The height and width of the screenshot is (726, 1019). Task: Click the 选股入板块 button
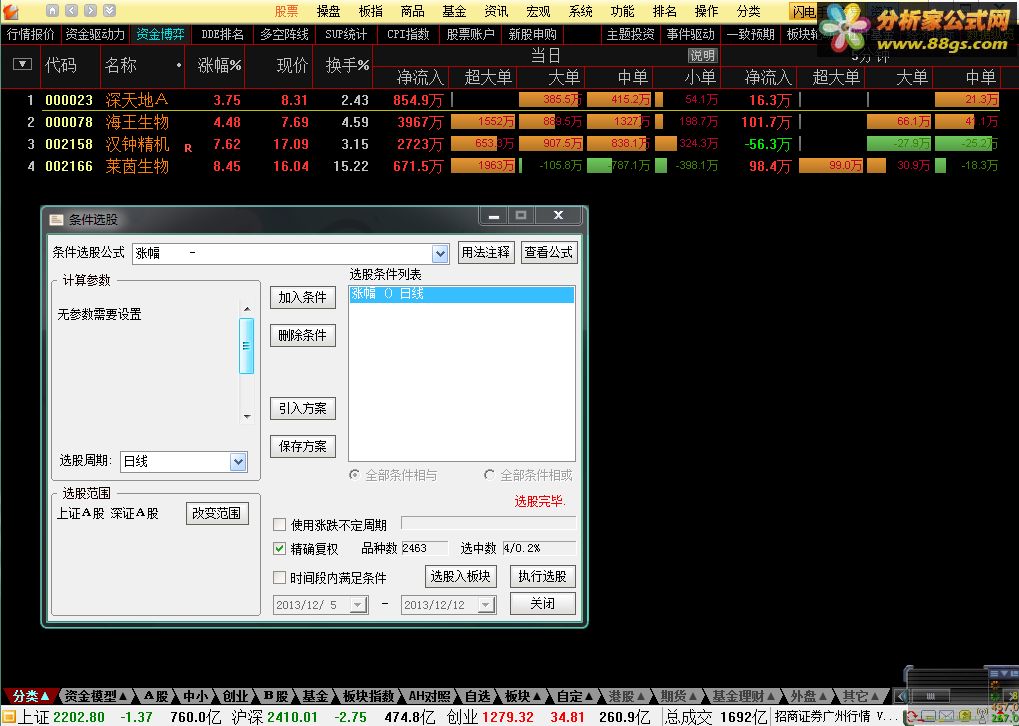(x=461, y=577)
